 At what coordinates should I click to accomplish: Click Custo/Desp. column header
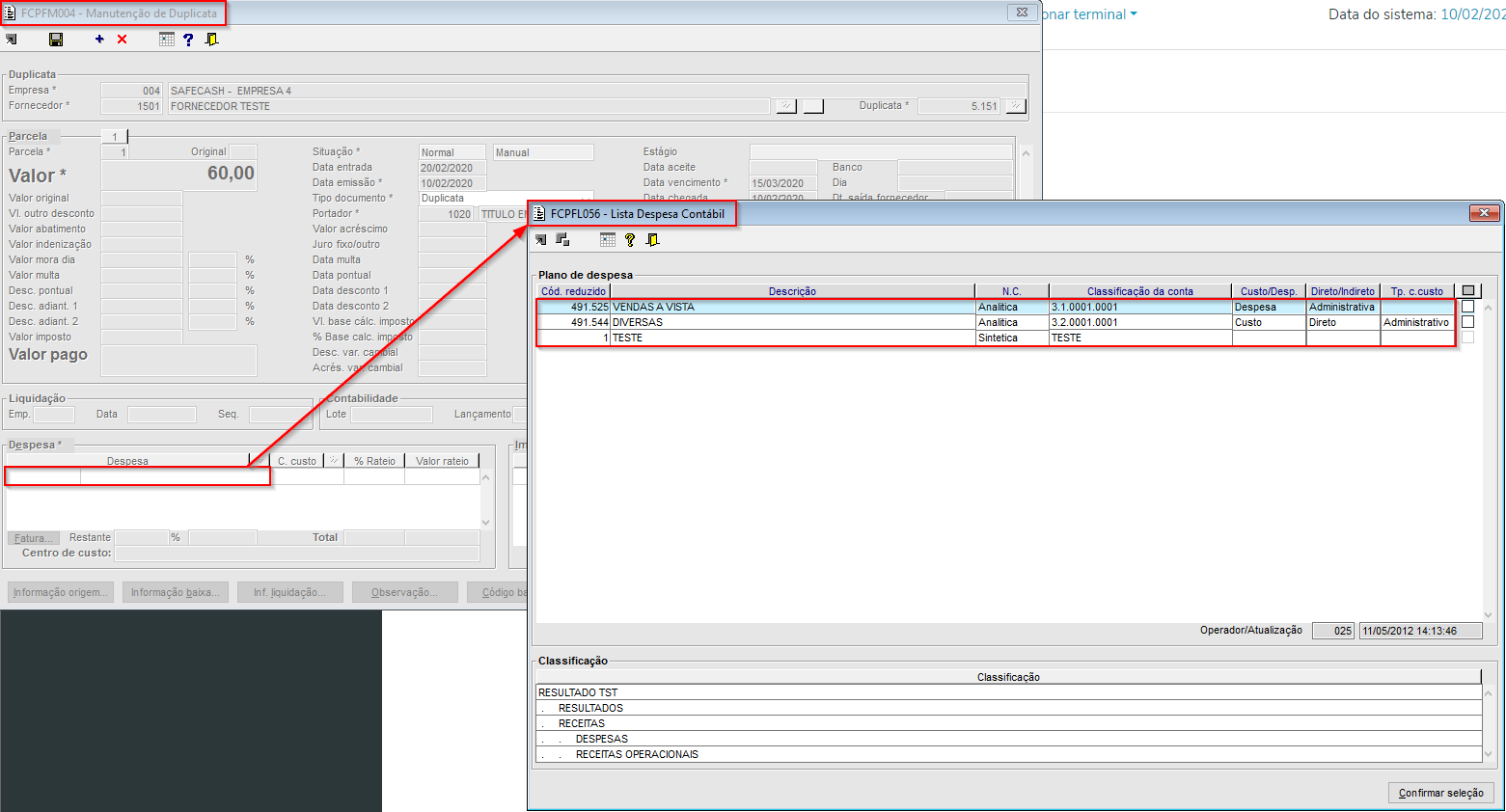coord(1269,290)
